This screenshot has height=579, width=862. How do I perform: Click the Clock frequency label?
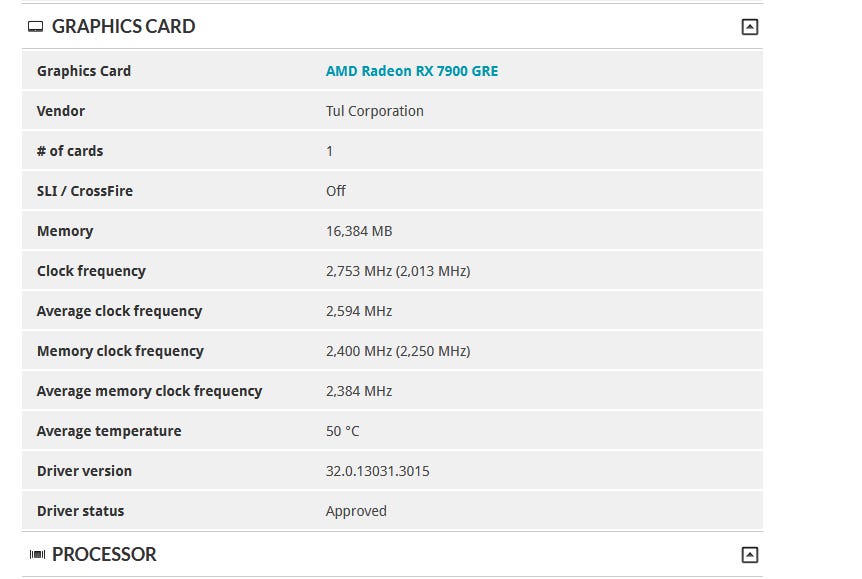click(91, 271)
